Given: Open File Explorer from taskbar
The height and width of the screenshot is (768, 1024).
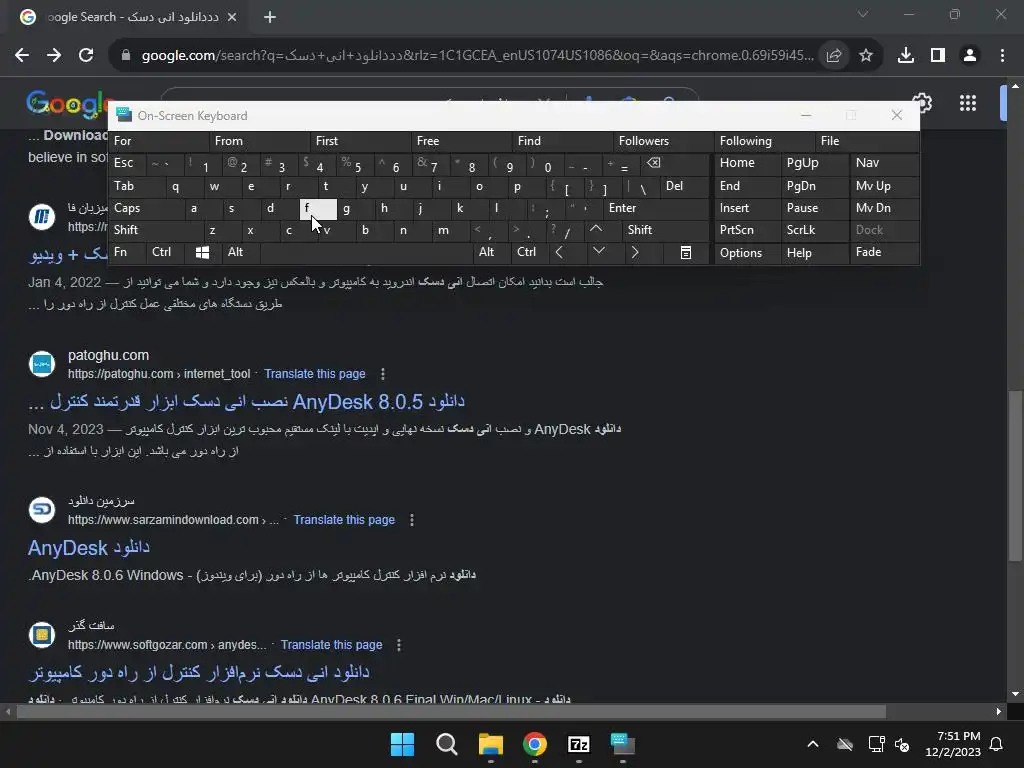Looking at the screenshot, I should coord(490,744).
